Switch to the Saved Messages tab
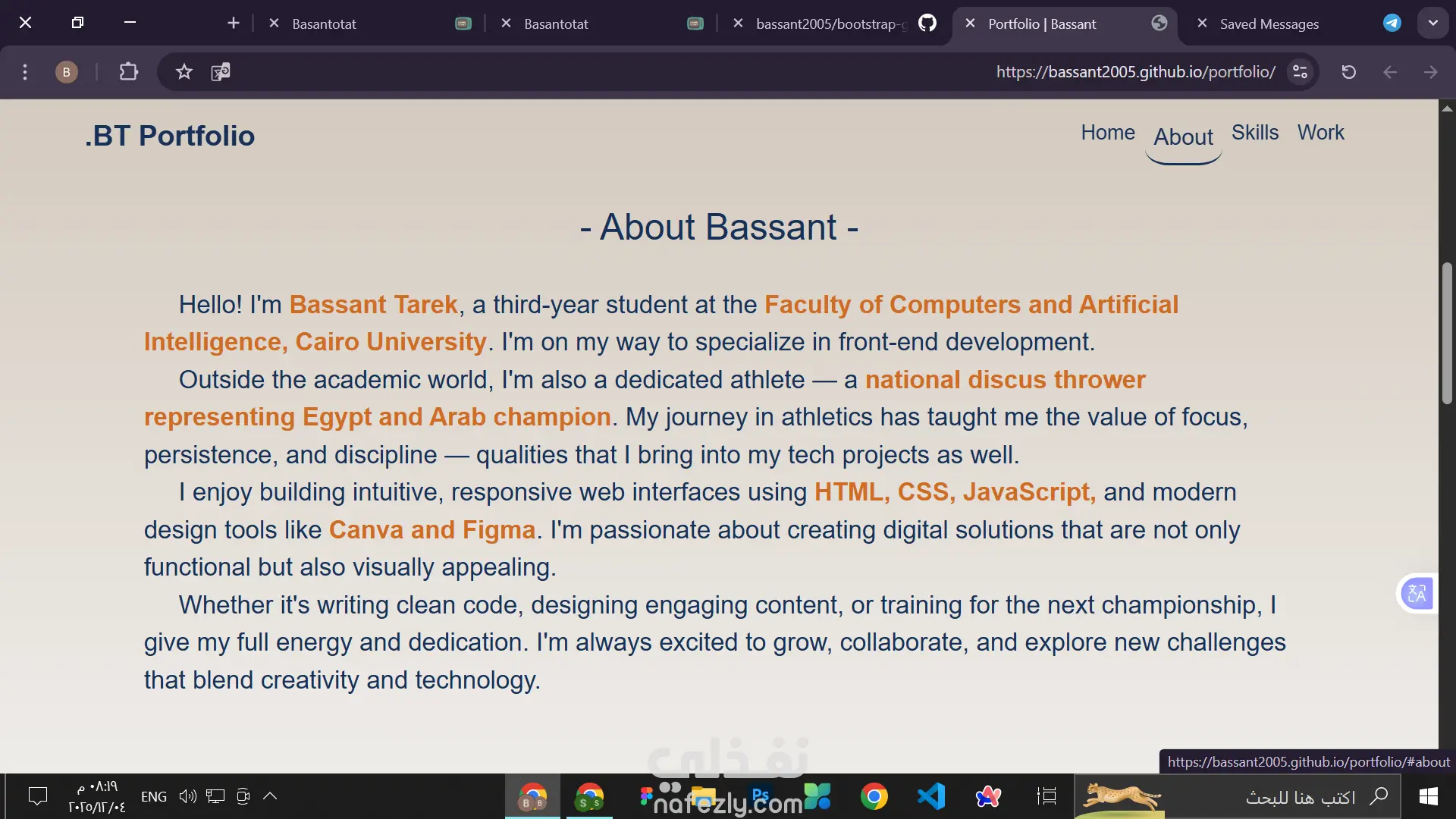 point(1269,24)
